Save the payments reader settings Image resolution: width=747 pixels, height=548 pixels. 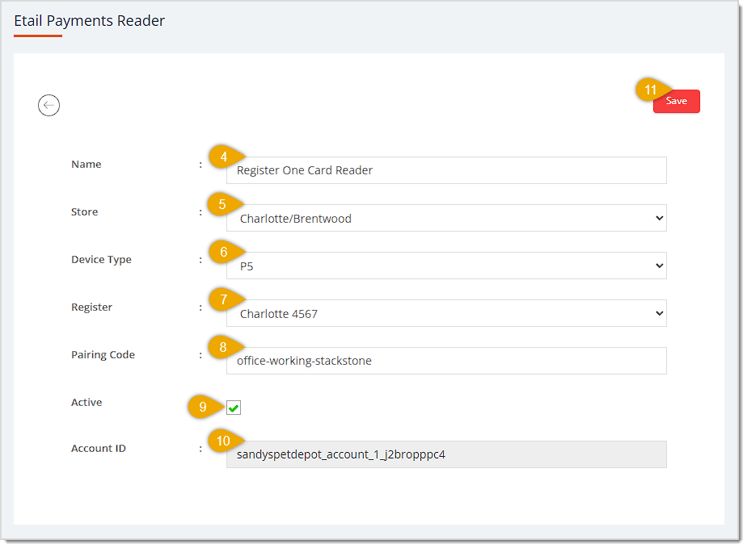676,101
